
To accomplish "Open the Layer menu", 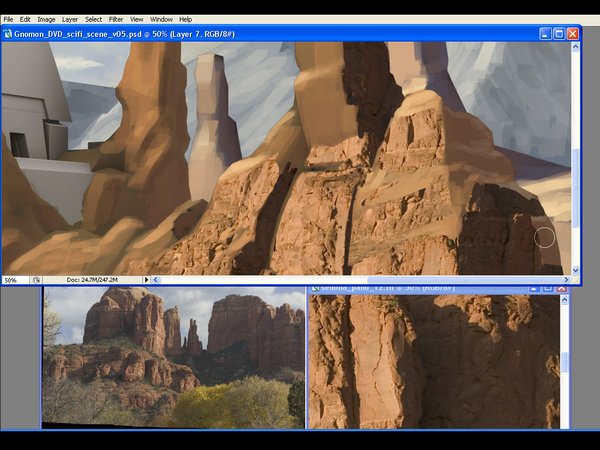I will [x=70, y=19].
